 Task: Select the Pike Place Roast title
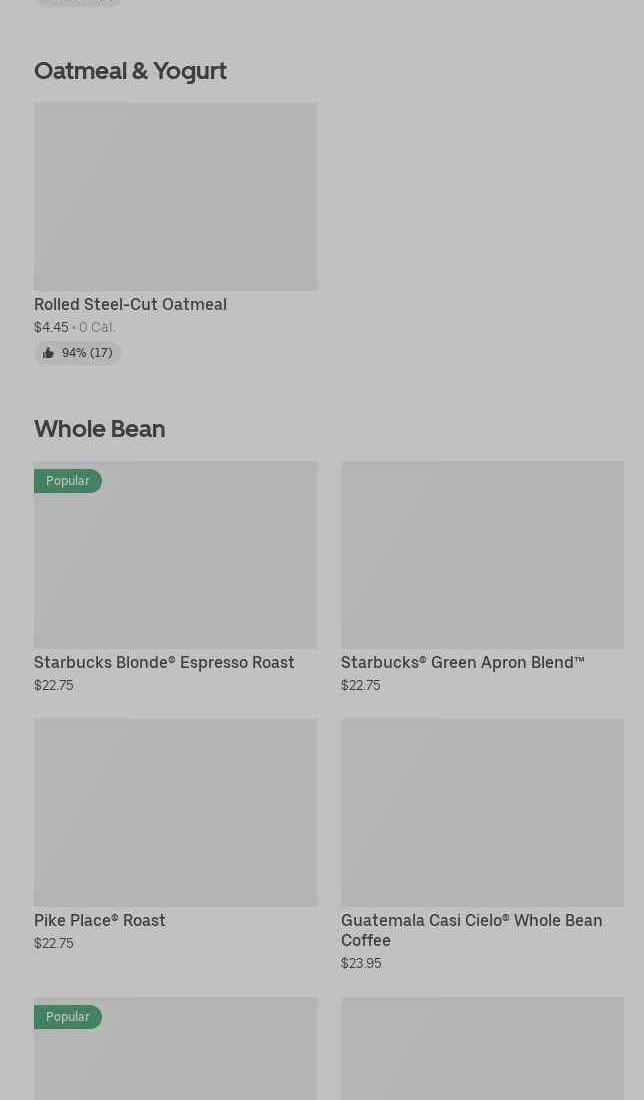tap(99, 920)
